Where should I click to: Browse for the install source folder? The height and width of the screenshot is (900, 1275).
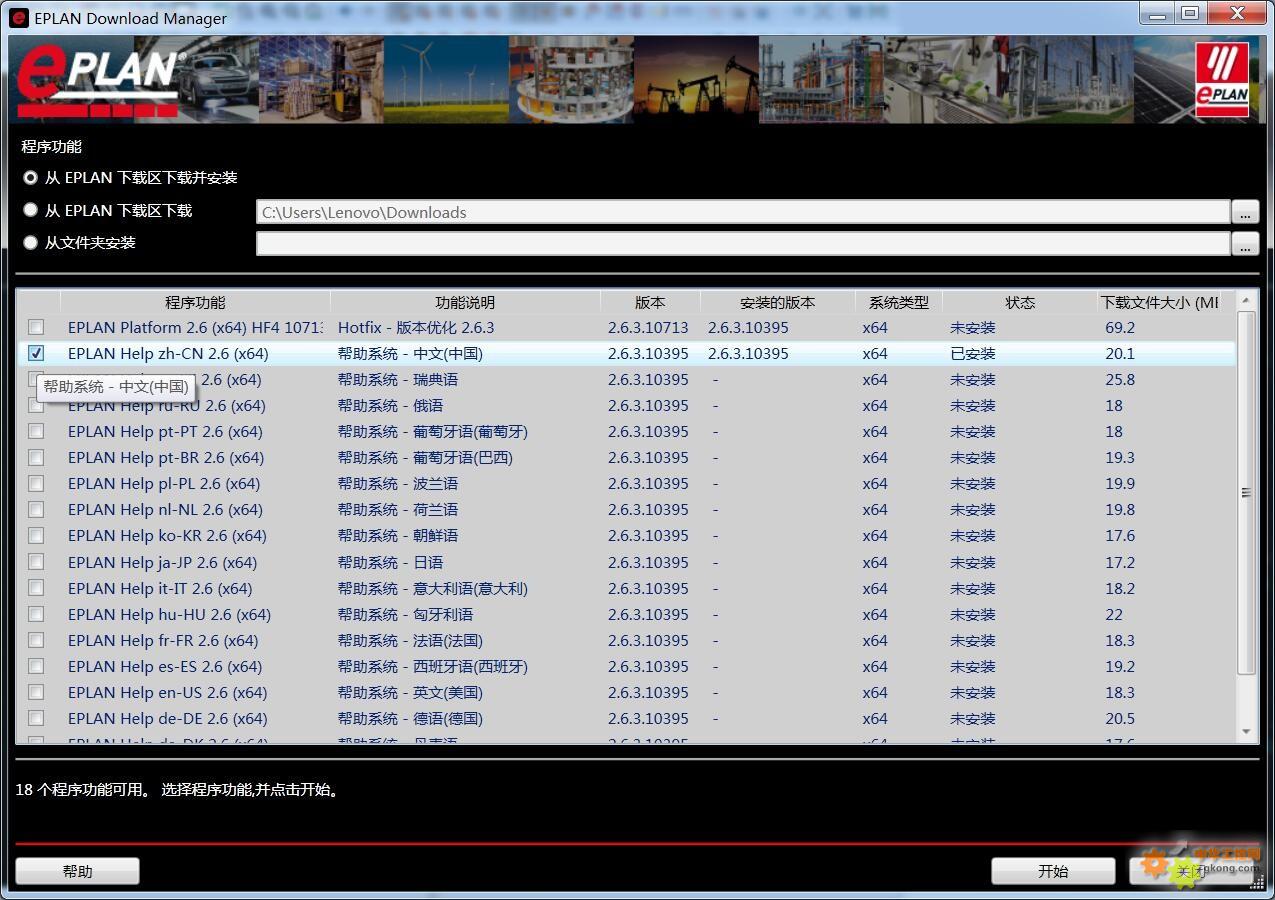(x=1245, y=244)
